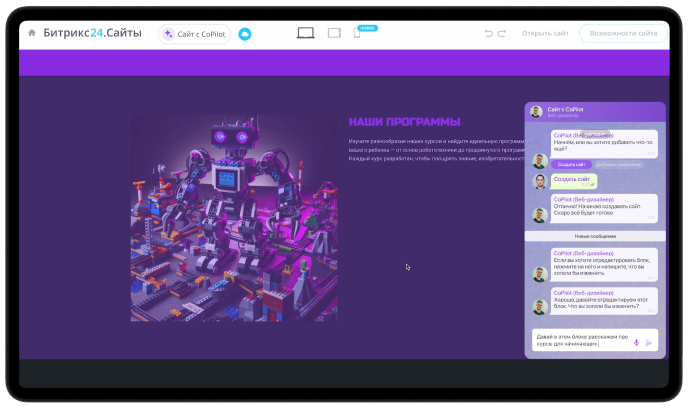Send the chat message with arrow icon
This screenshot has height=409, width=688.
pyautogui.click(x=649, y=342)
